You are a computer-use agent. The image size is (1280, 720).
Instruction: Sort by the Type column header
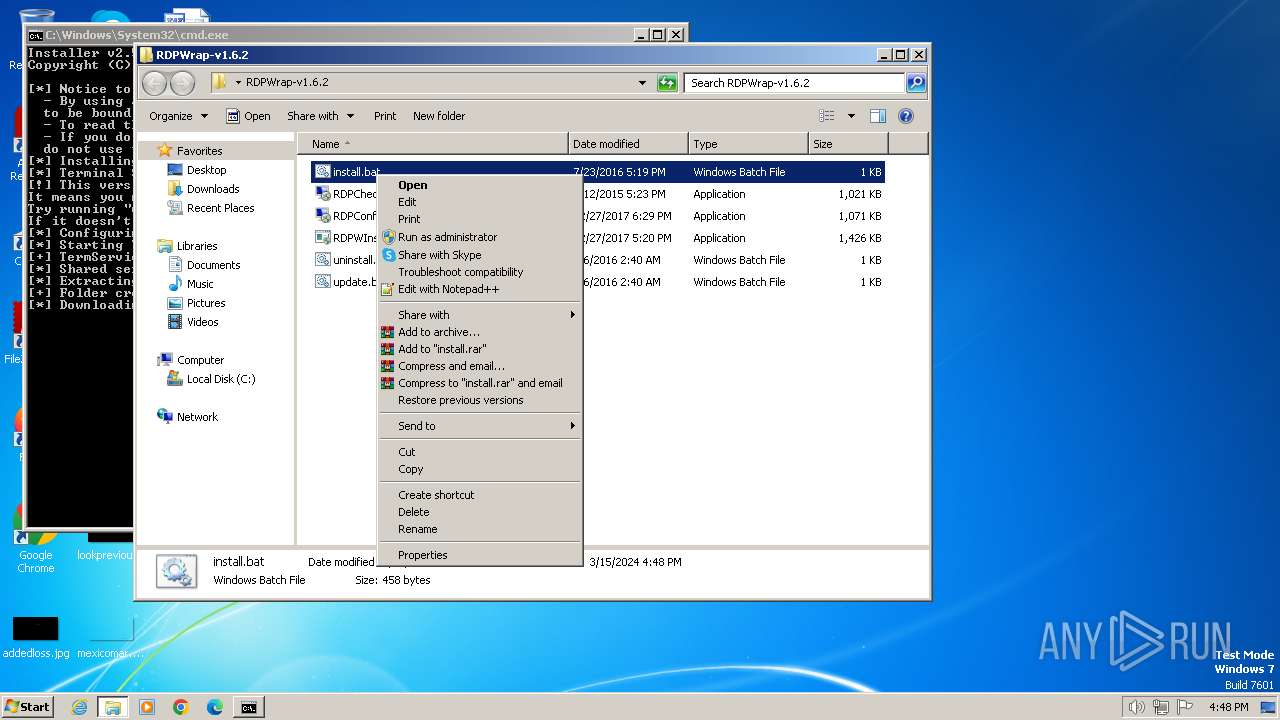748,144
